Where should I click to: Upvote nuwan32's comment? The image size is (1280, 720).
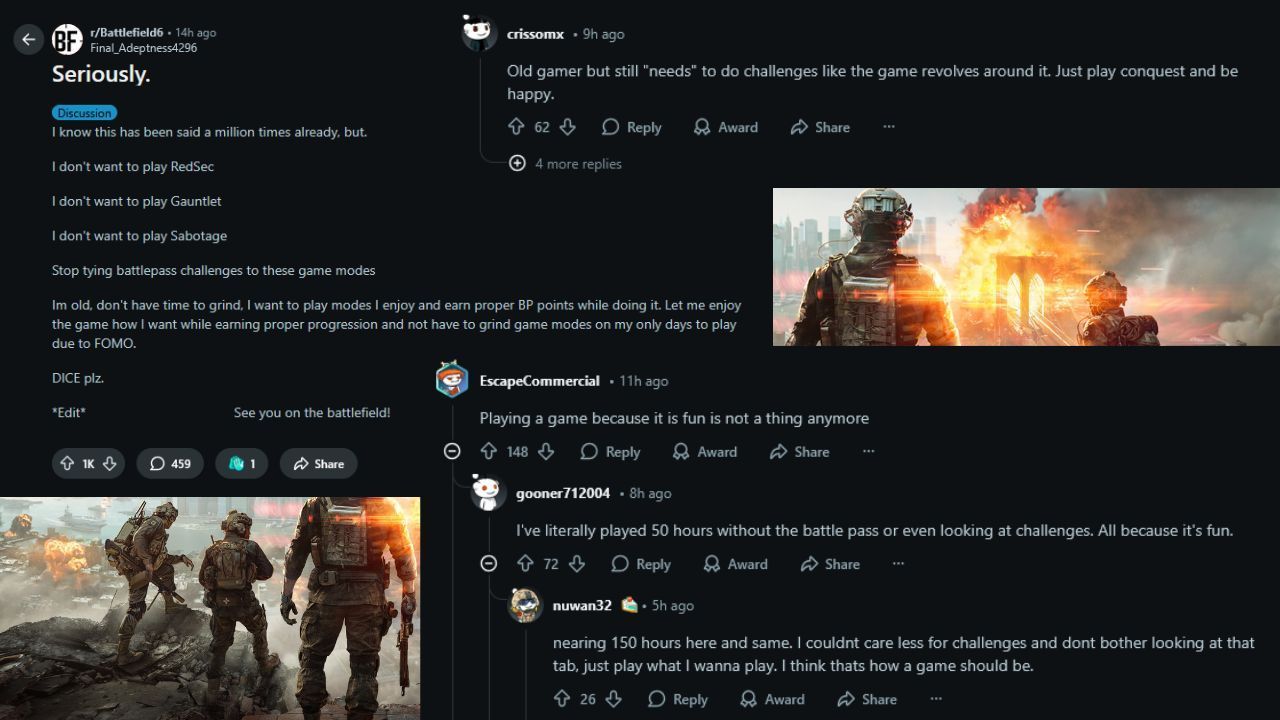(562, 699)
